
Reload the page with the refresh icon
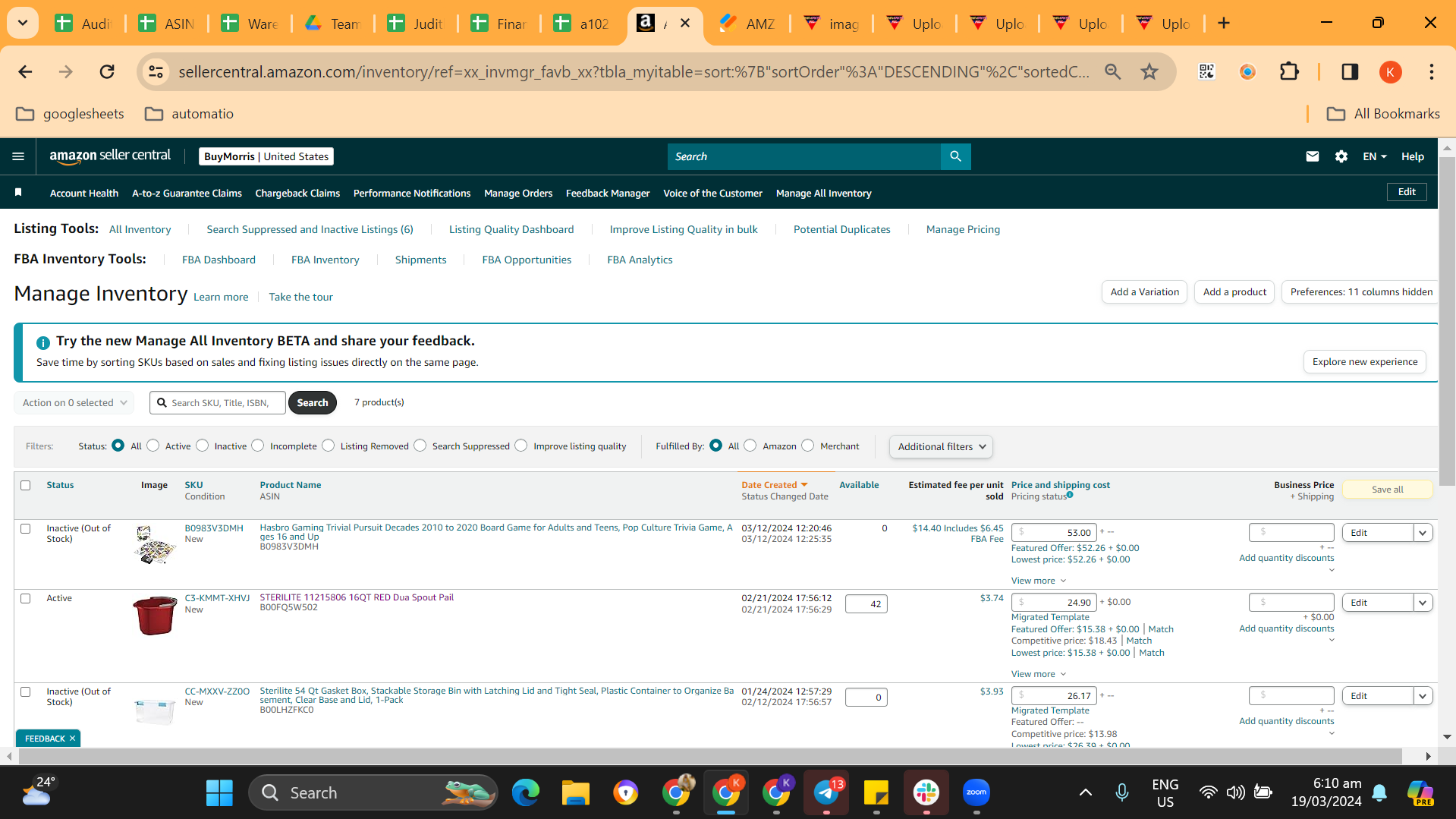coord(107,71)
